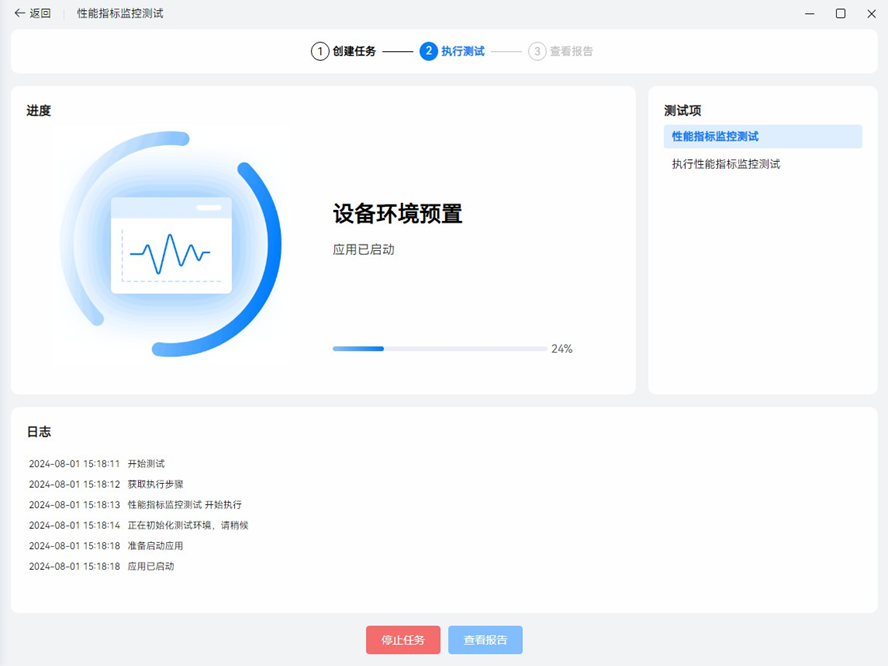Click the 开始测试 log entry
888x666 pixels.
click(146, 464)
